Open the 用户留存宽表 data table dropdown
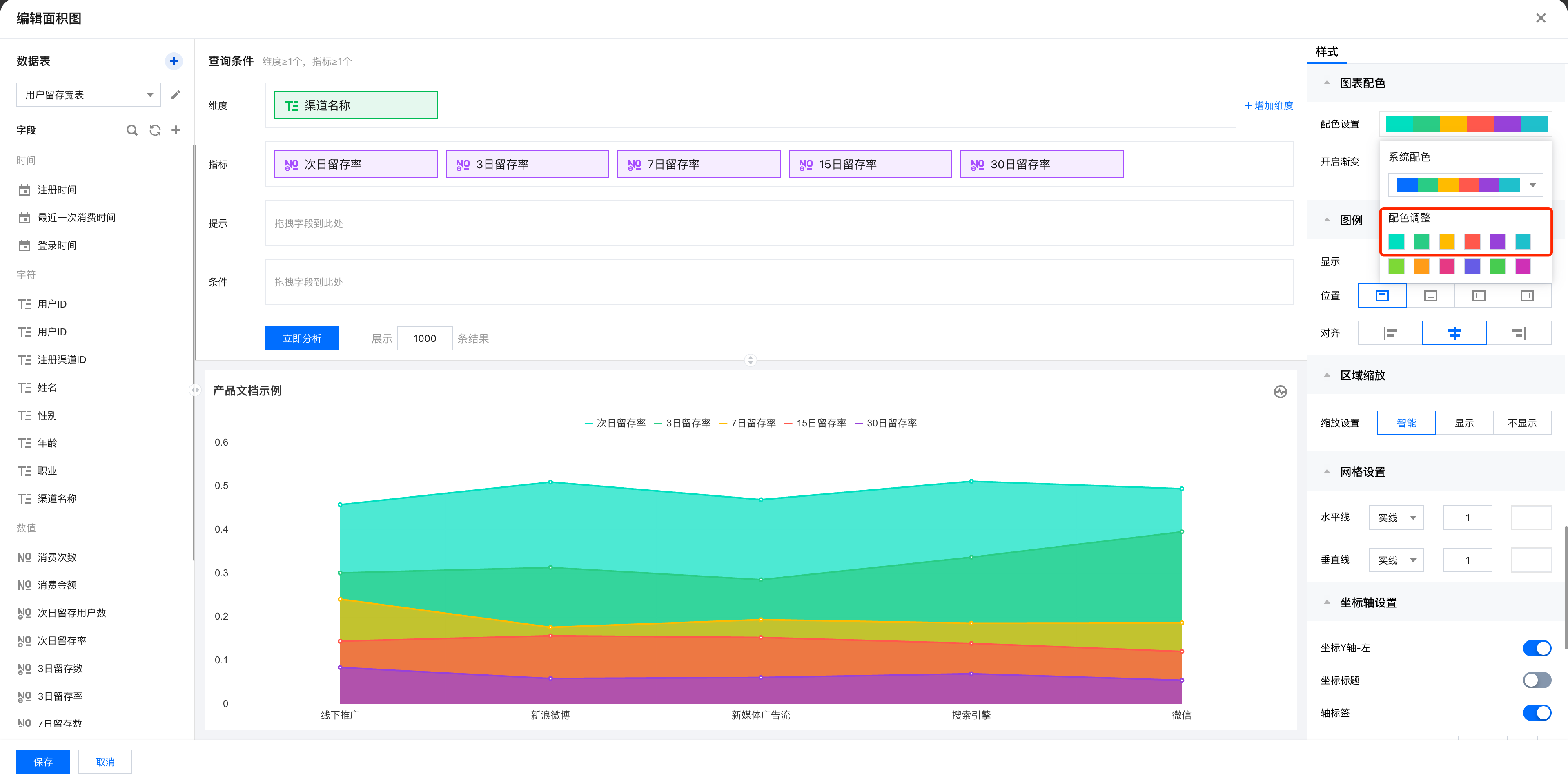This screenshot has width=1568, height=781. click(x=88, y=94)
